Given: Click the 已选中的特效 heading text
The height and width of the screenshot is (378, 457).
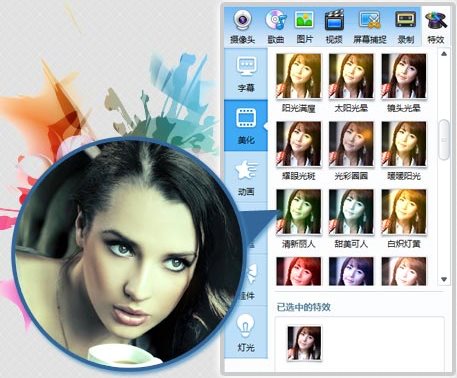Looking at the screenshot, I should click(x=304, y=307).
